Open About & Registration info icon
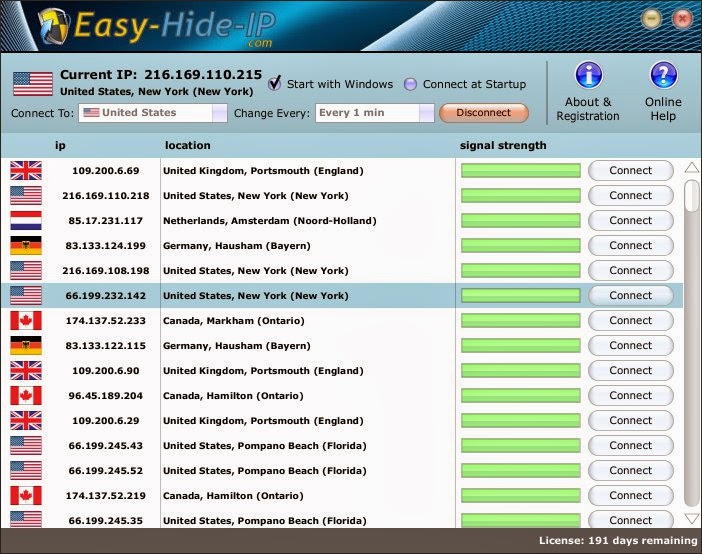Viewport: 702px width, 554px height. (588, 75)
